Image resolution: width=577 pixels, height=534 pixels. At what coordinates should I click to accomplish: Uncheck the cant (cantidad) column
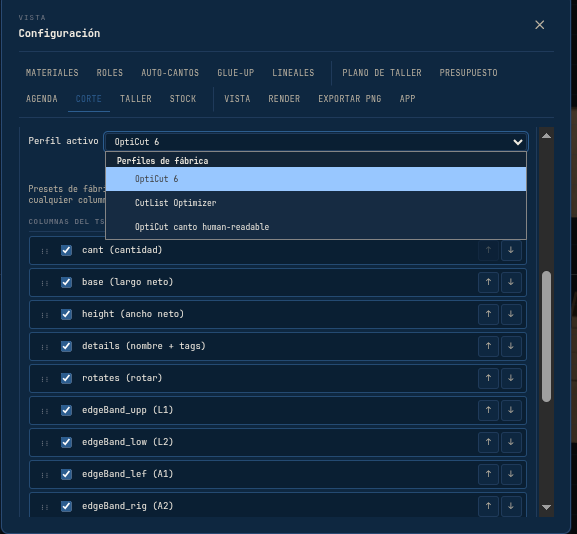pyautogui.click(x=66, y=250)
